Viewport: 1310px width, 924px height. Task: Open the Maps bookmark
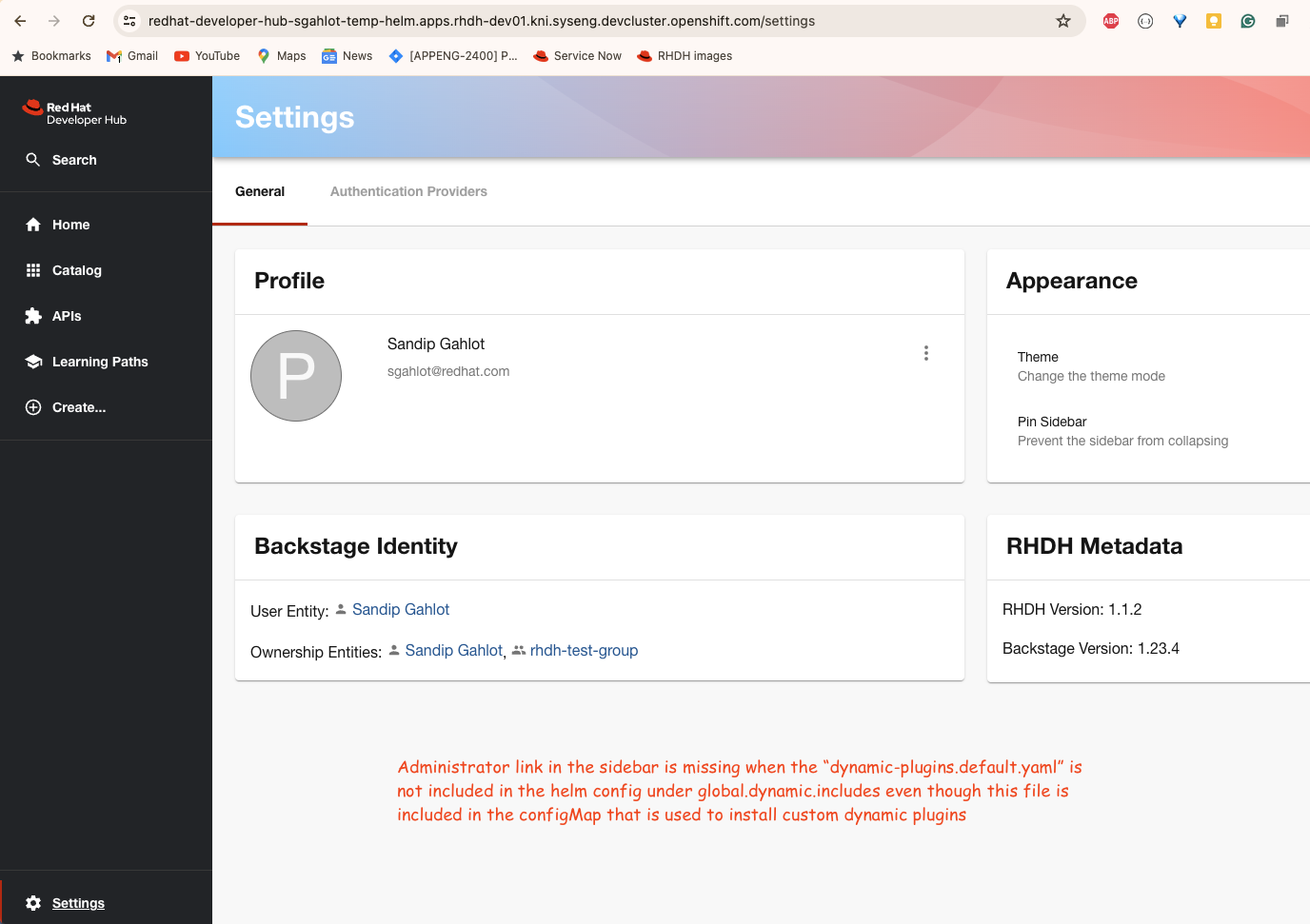tap(281, 56)
